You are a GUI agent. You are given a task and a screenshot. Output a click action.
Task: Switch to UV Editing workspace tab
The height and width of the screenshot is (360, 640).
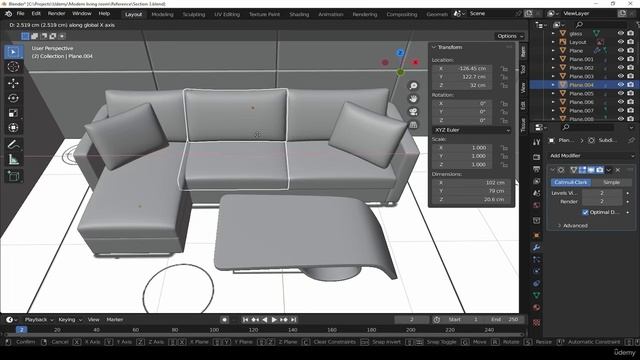click(x=227, y=14)
